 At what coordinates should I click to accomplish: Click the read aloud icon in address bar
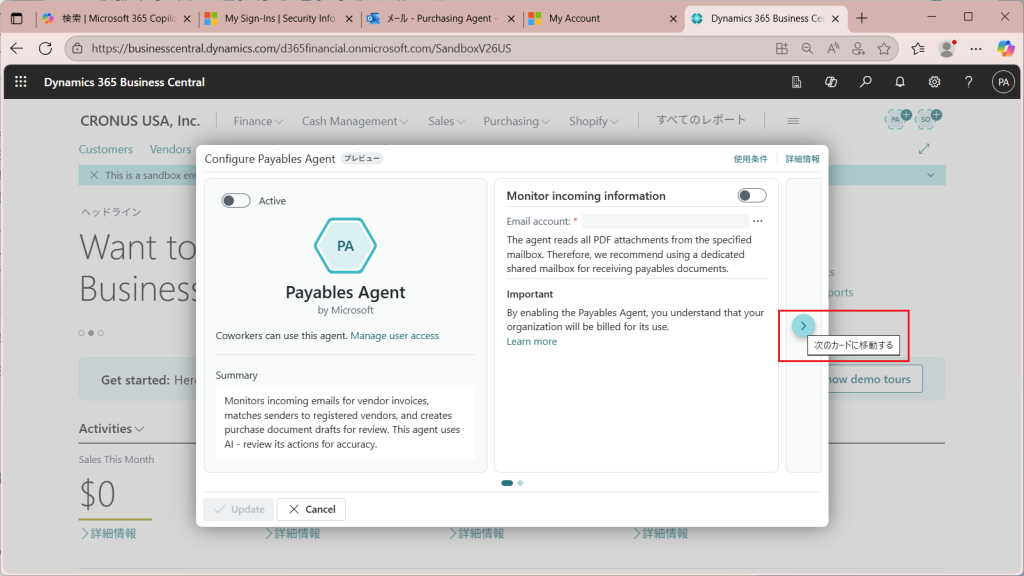833,48
